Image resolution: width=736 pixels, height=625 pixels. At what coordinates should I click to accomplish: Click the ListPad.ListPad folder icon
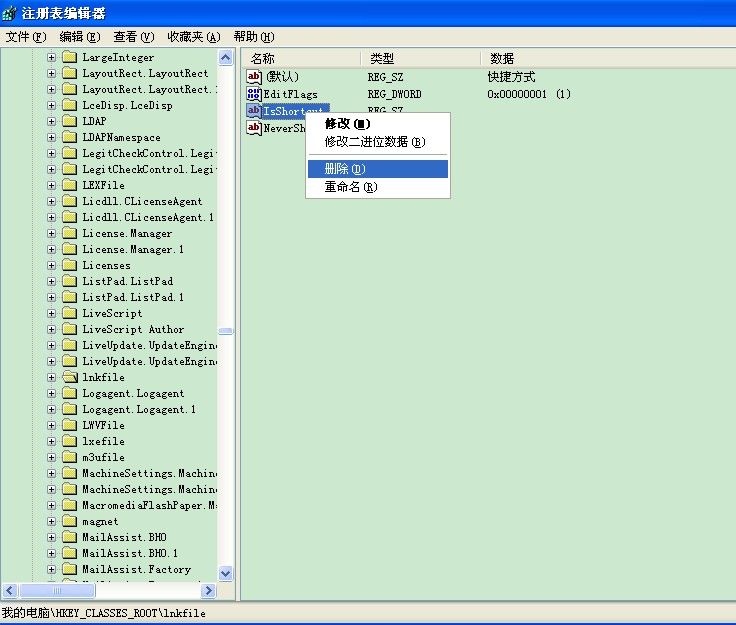point(69,281)
